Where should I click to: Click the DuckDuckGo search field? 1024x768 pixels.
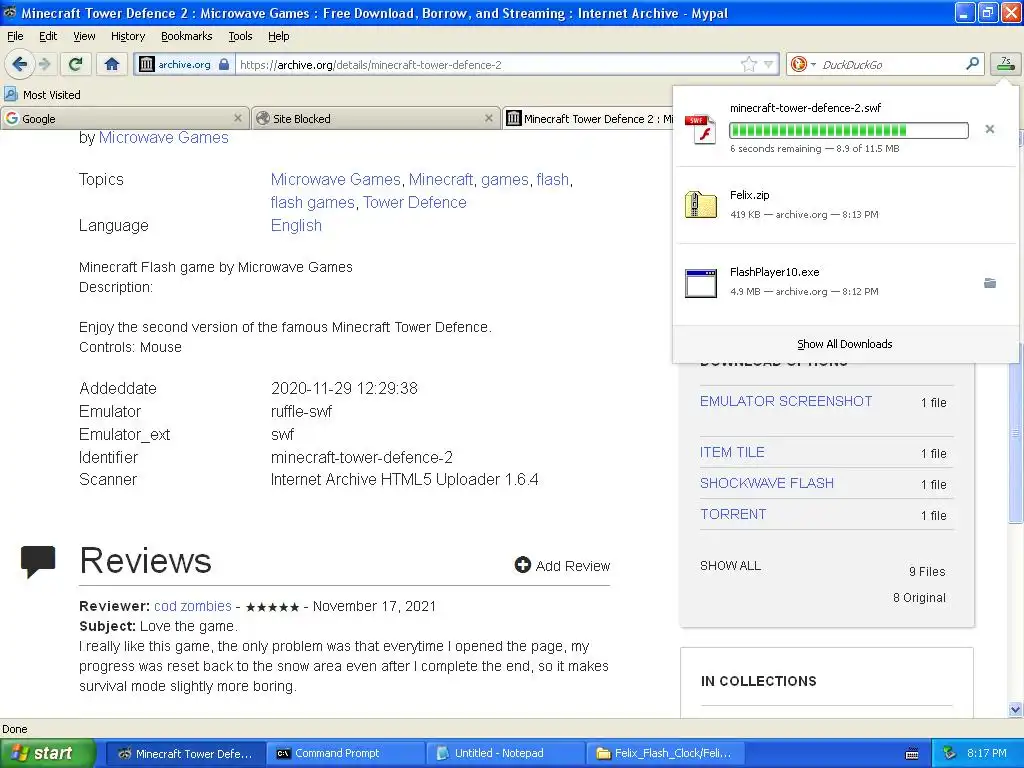coord(890,64)
